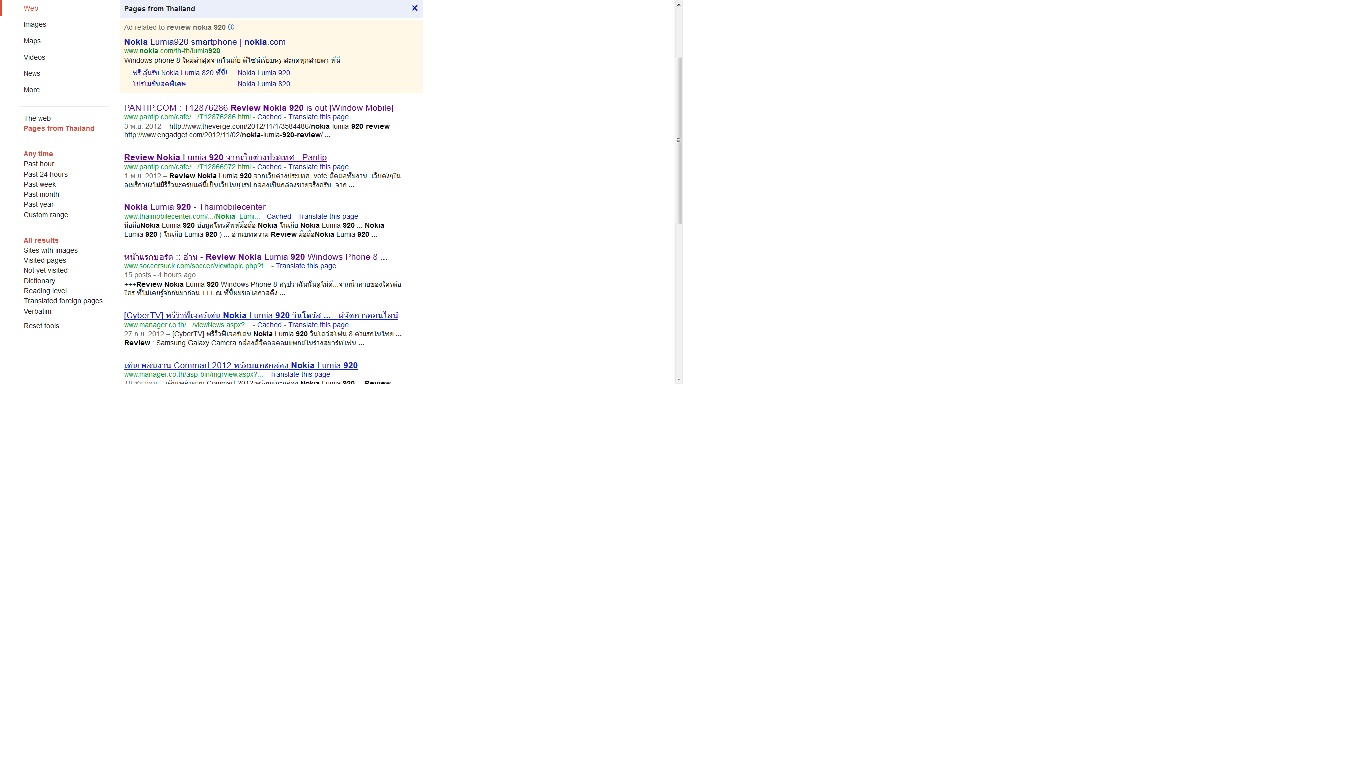This screenshot has height=768, width=1366.
Task: Open the 'Nokia Lumia920 smartphone | nokia.com' ad
Action: pyautogui.click(x=205, y=42)
